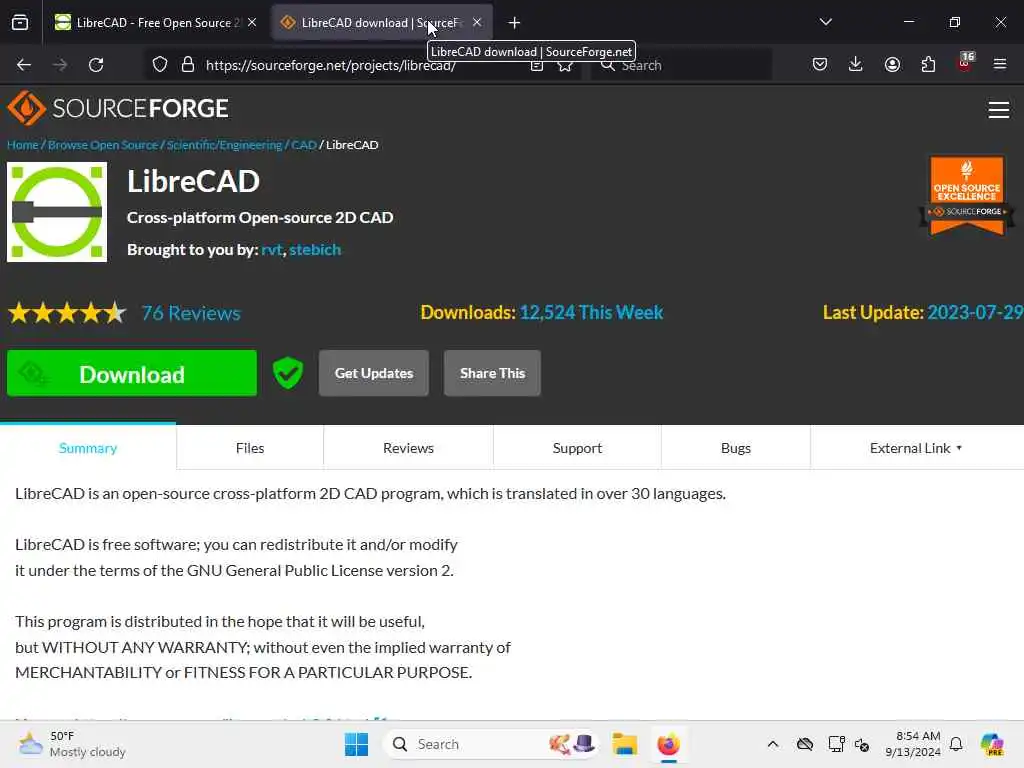Go to Home breadcrumb link
1024x768 pixels.
[x=23, y=145]
